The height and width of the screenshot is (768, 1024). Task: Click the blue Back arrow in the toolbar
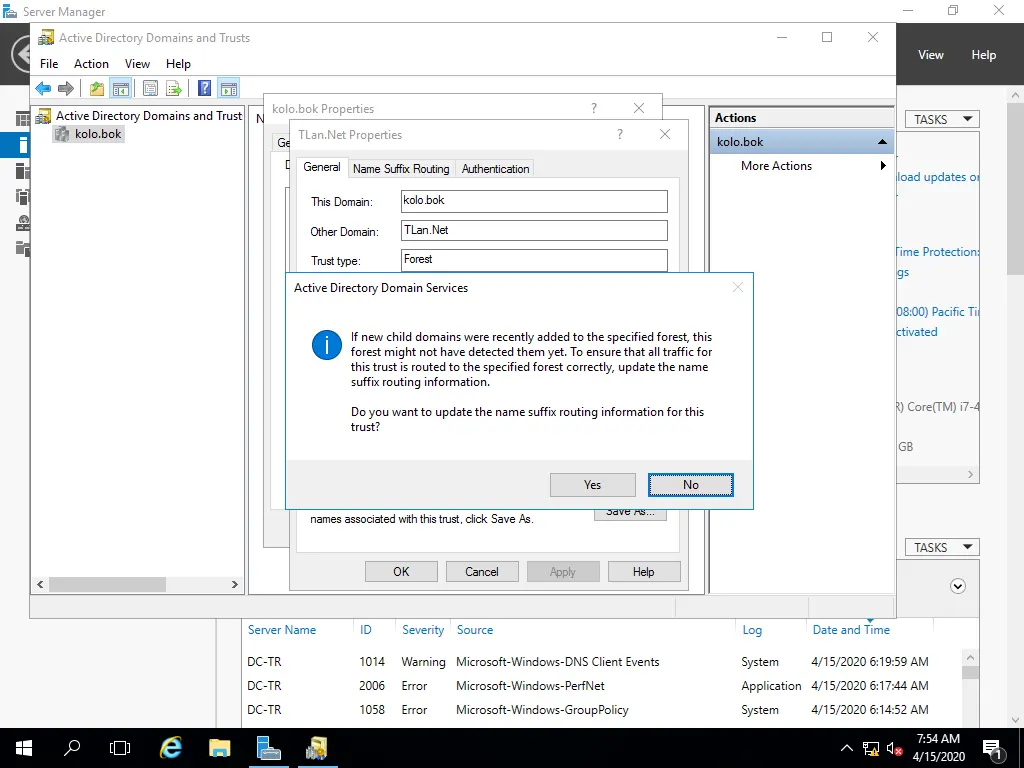pos(44,88)
